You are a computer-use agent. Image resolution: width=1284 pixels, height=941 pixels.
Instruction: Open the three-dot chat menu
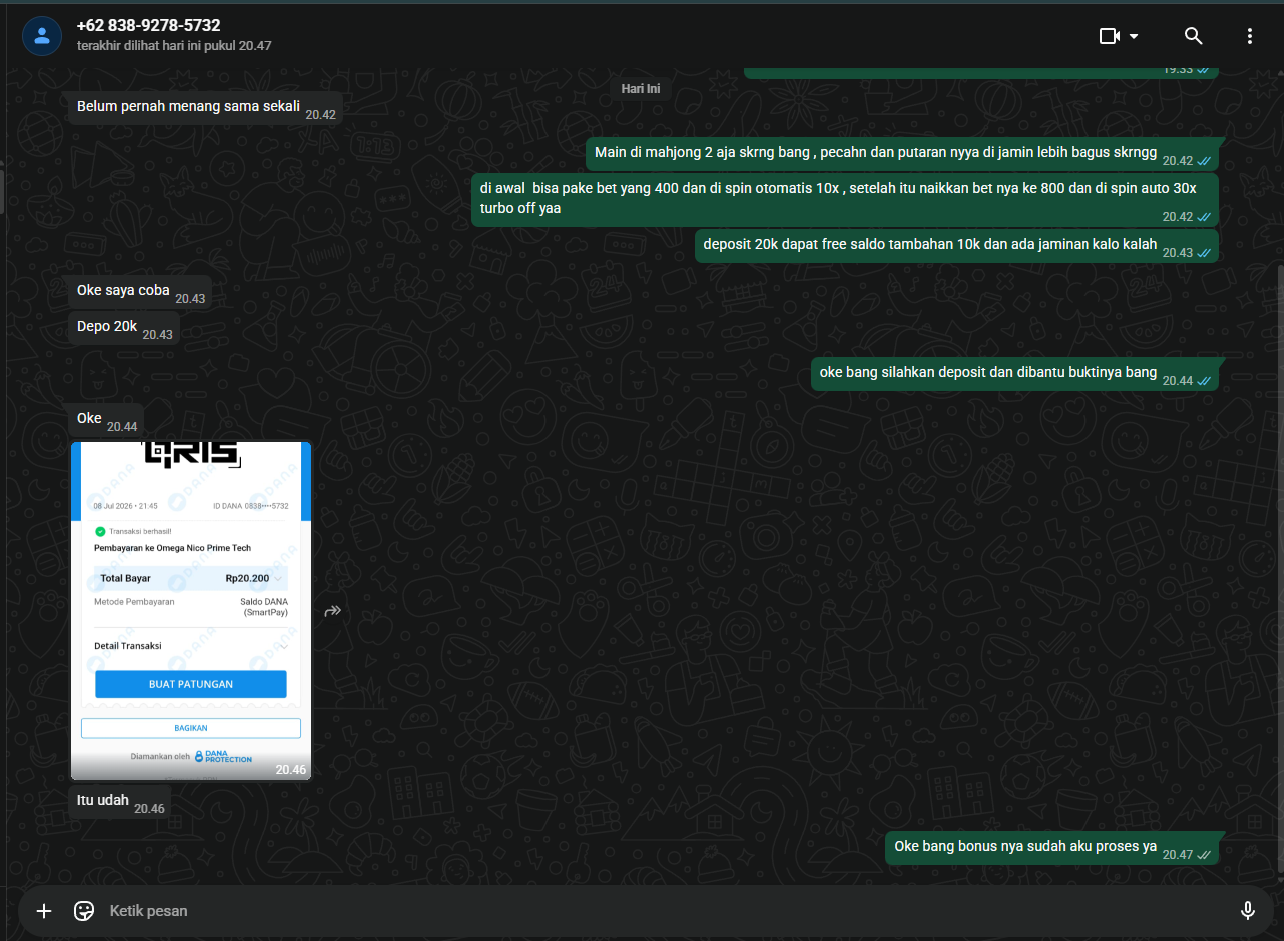(x=1250, y=36)
